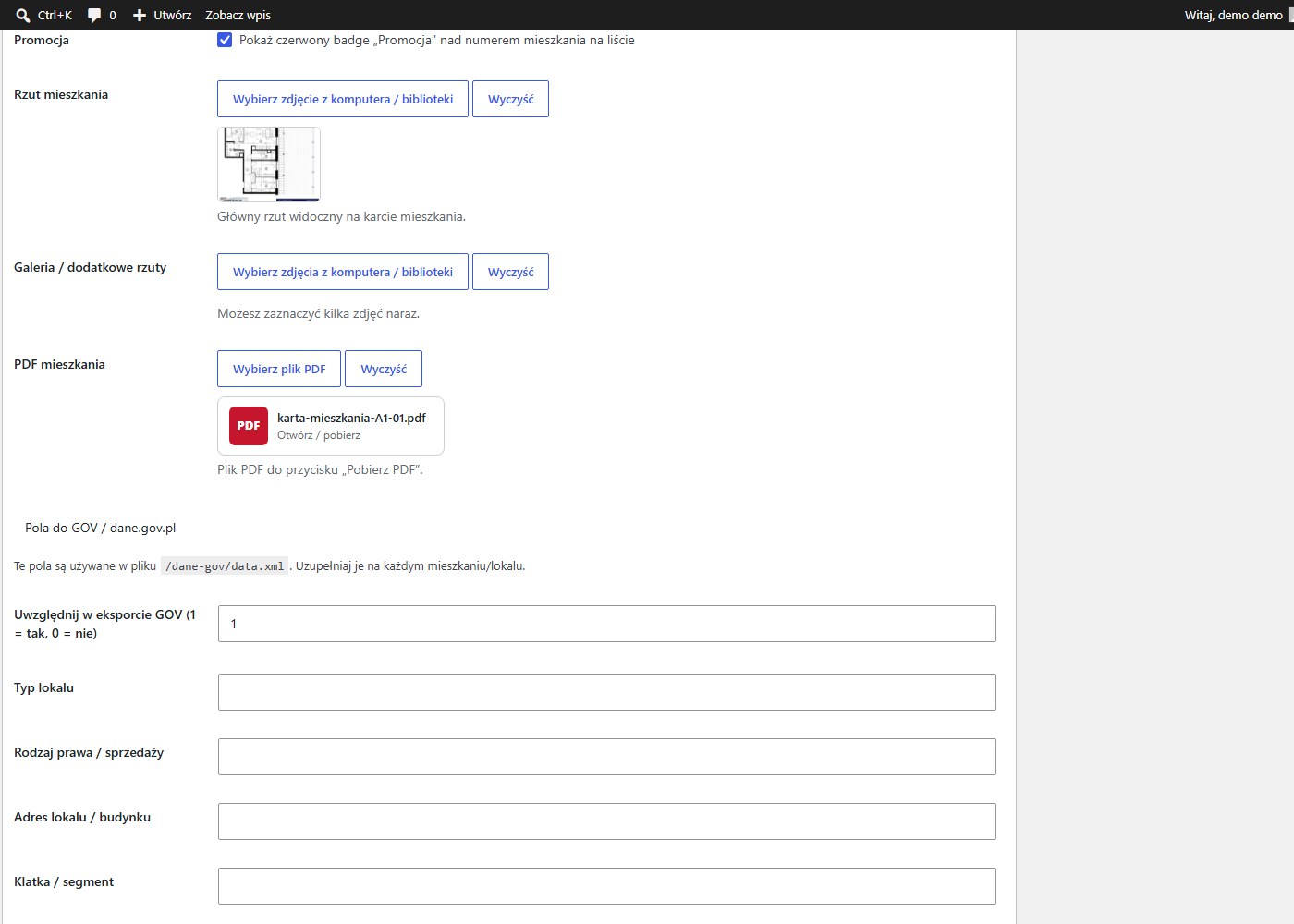
Task: Click the Rodzaj prawa / sprzedaży field
Action: click(607, 757)
